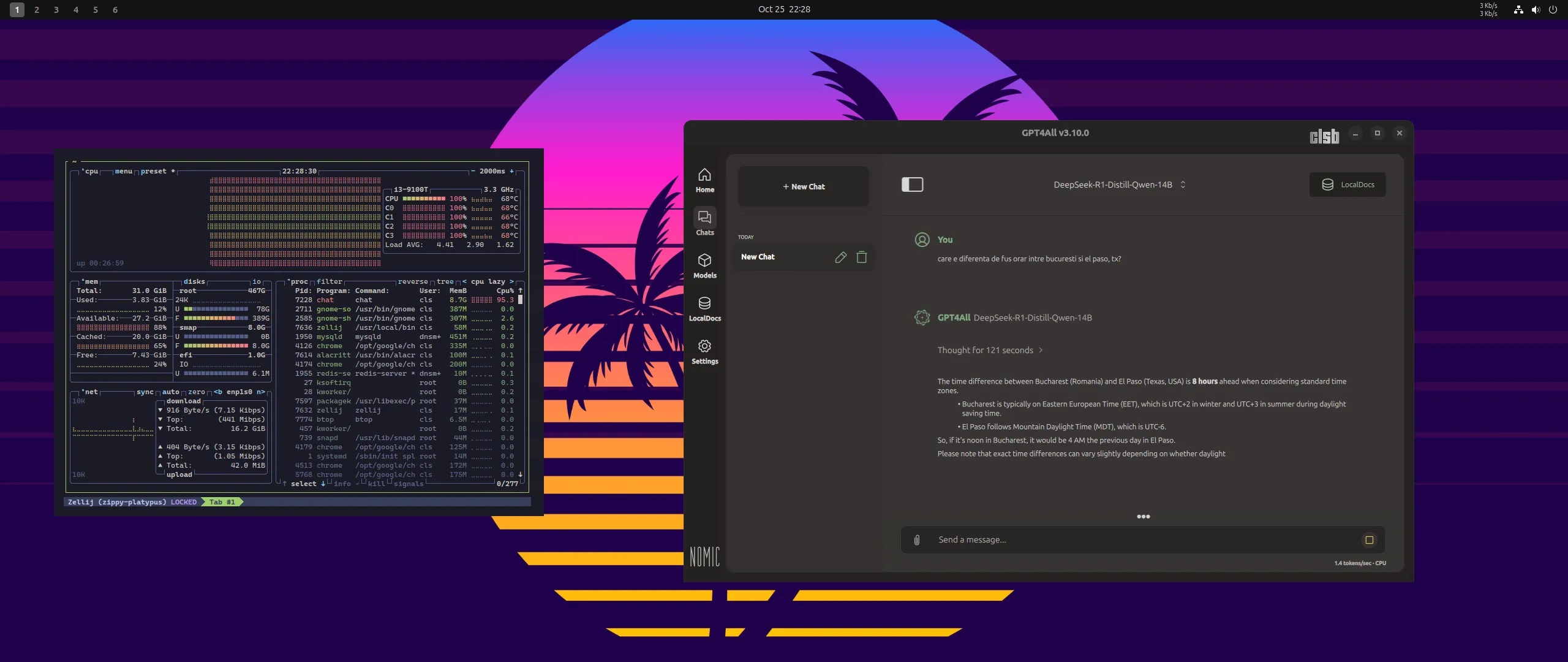
Task: Open LocalDocs from left sidebar
Action: 704,309
